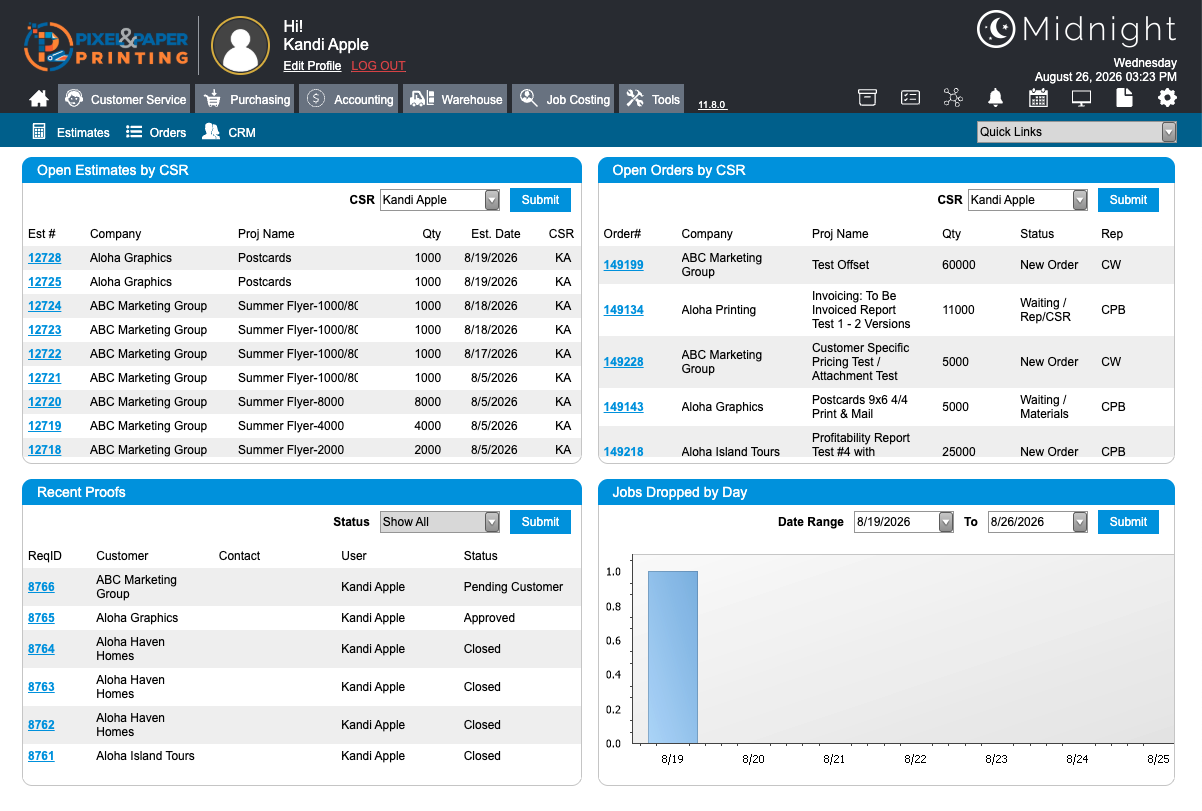
Task: Open the notifications bell
Action: (995, 97)
